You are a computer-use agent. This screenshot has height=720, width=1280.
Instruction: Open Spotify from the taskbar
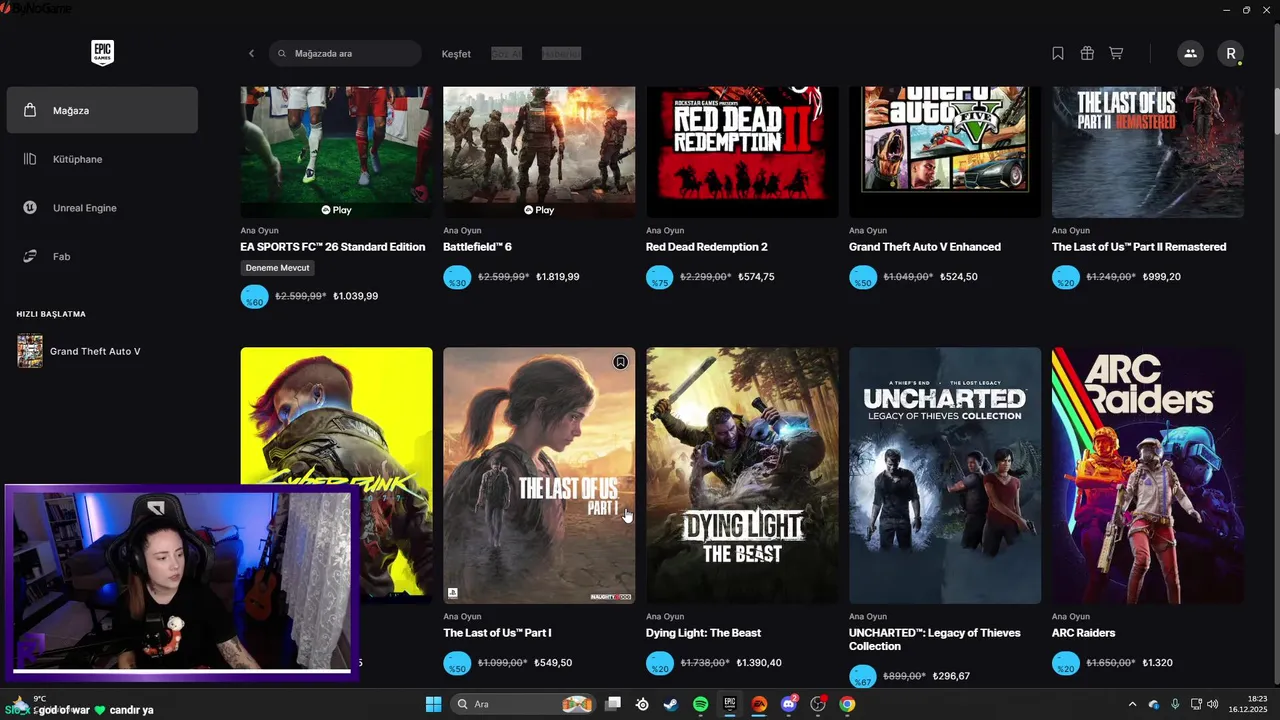(x=701, y=704)
